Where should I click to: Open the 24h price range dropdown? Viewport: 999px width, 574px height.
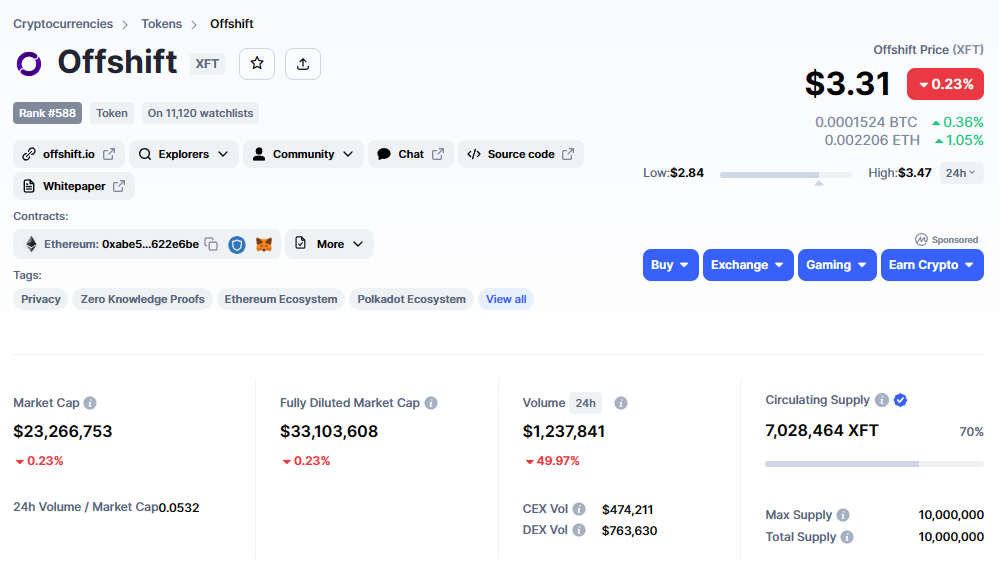[x=961, y=173]
